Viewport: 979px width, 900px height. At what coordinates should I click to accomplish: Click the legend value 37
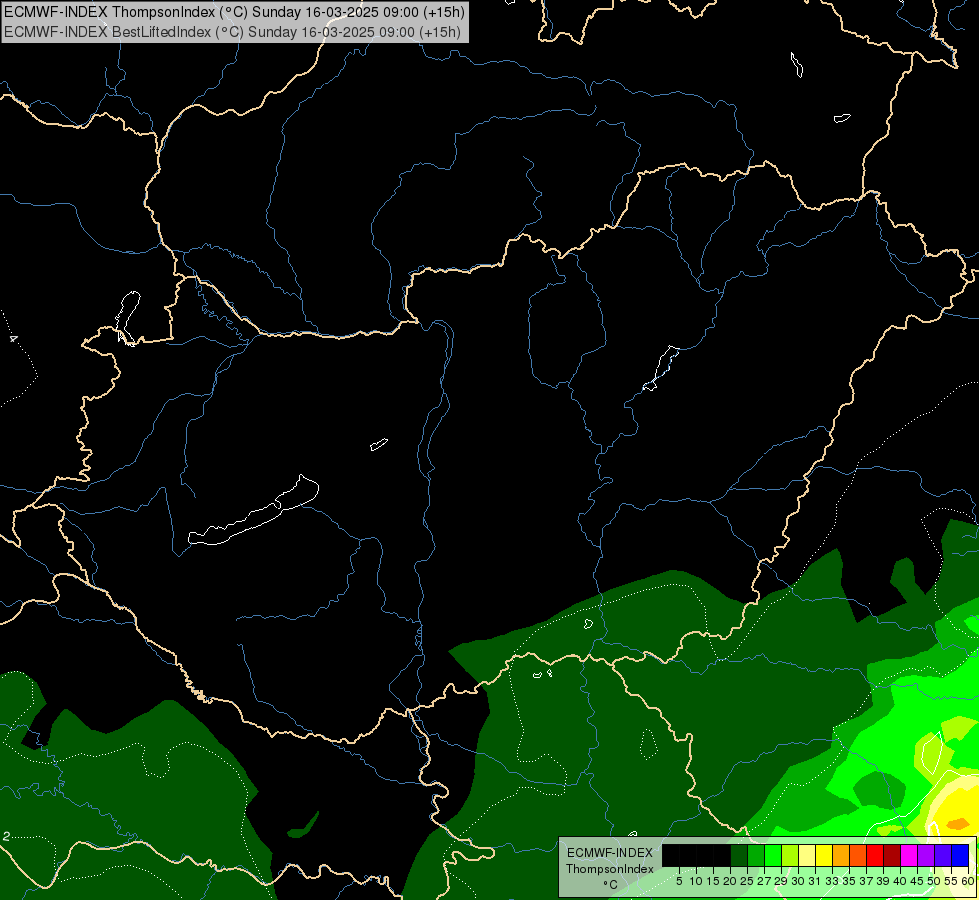tap(865, 881)
